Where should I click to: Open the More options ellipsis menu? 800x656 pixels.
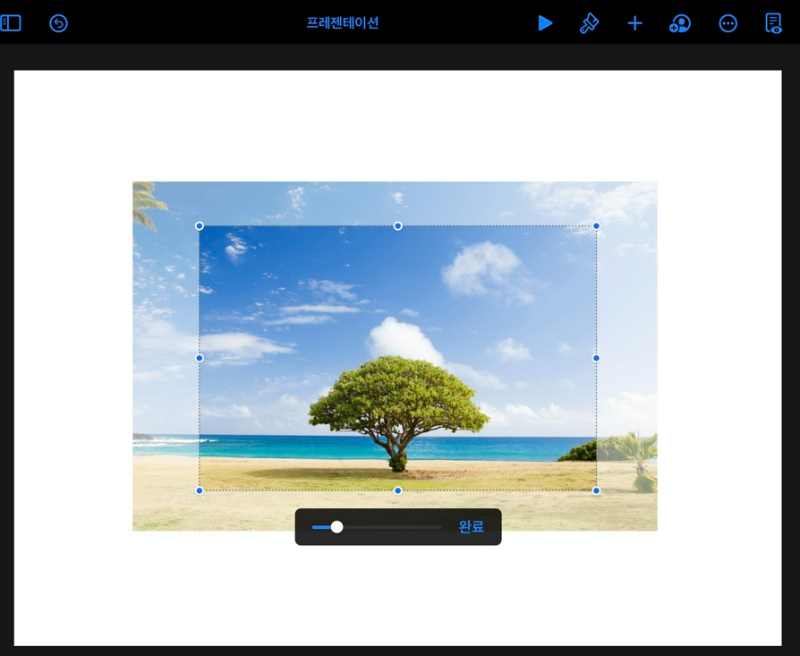pos(728,23)
